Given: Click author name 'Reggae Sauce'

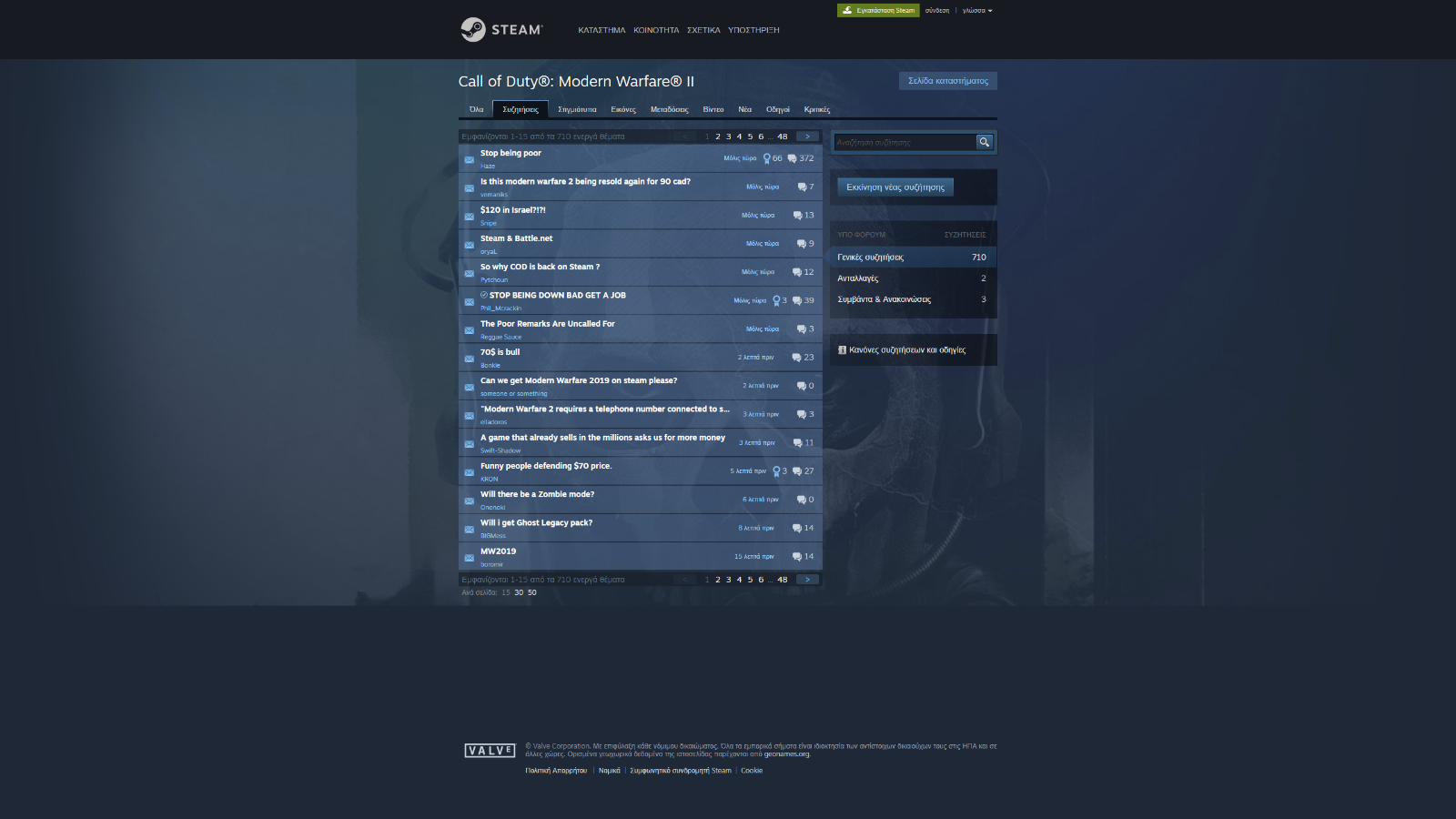Looking at the screenshot, I should point(500,337).
